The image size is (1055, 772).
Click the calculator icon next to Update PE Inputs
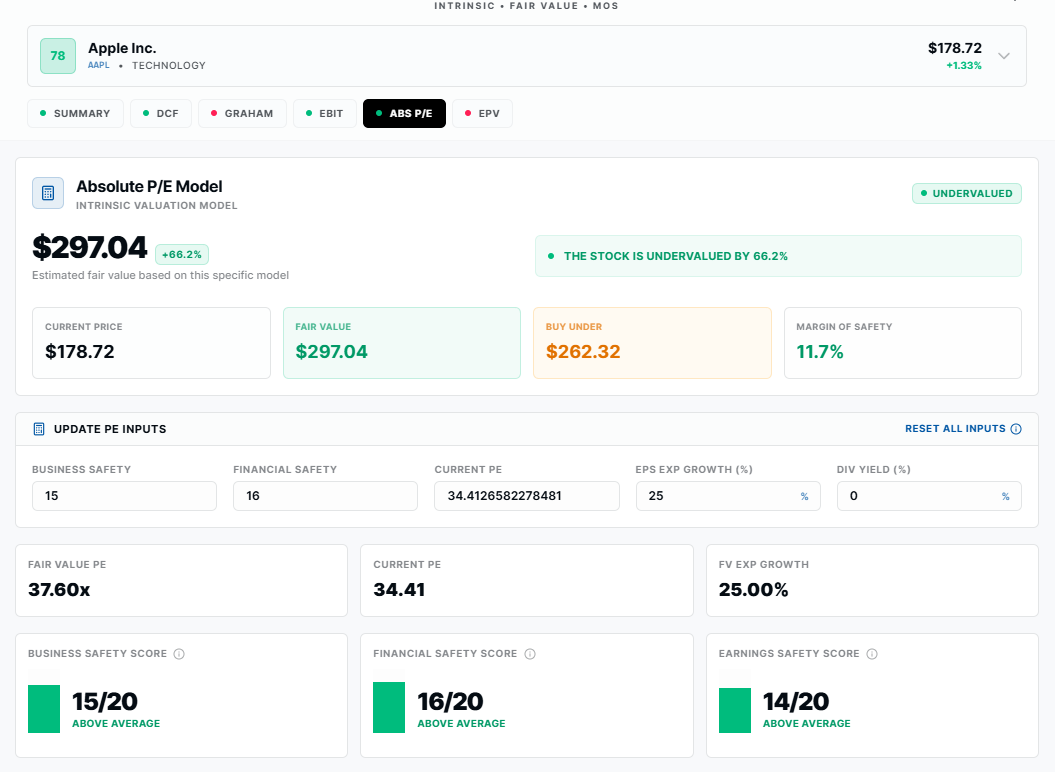pos(39,429)
